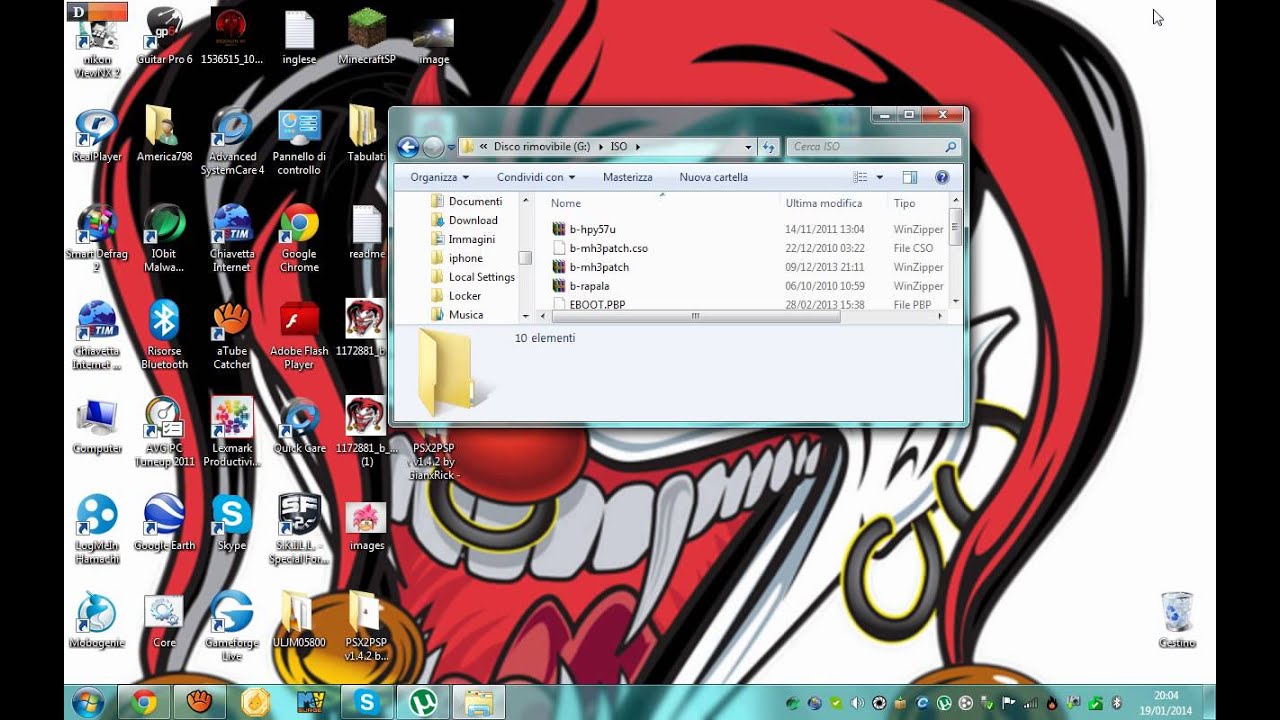Select the IObit Malware desktop shortcut
The height and width of the screenshot is (720, 1280).
165,238
